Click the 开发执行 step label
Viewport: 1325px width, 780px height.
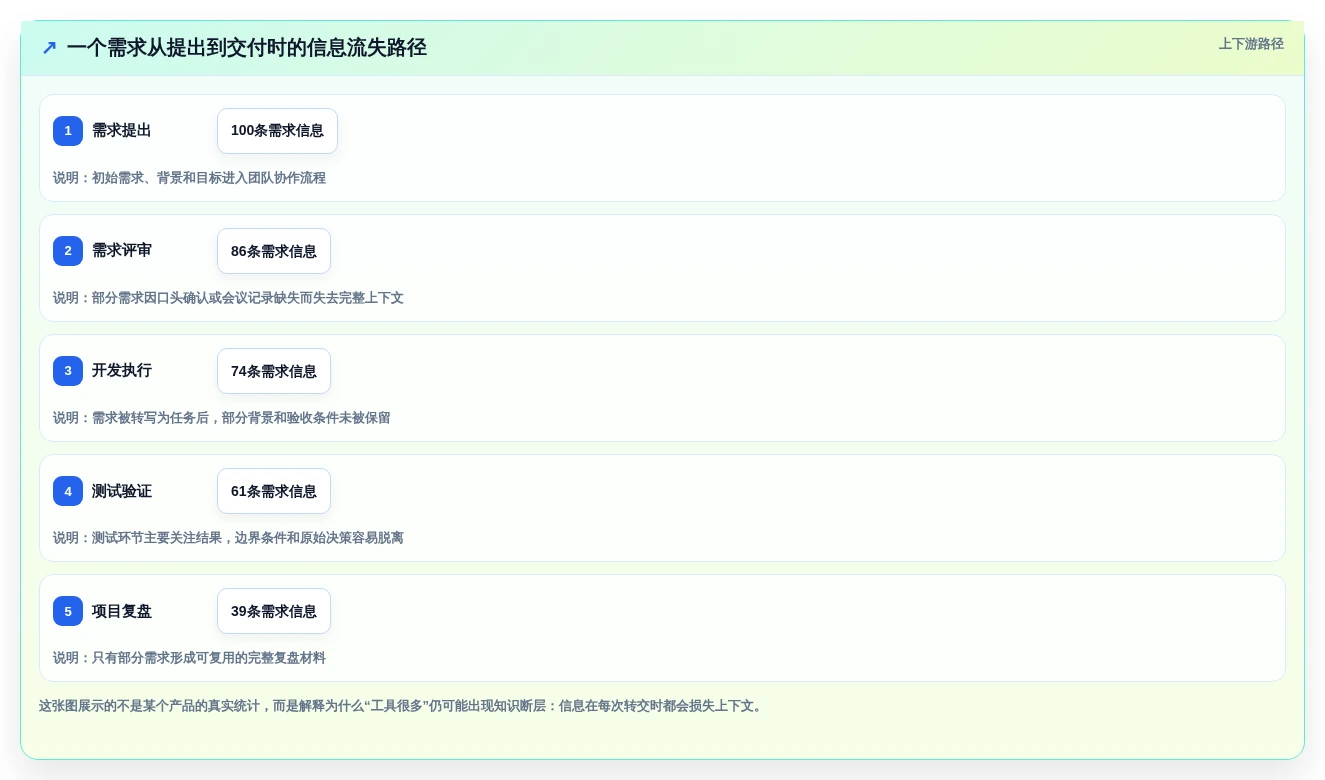point(122,371)
